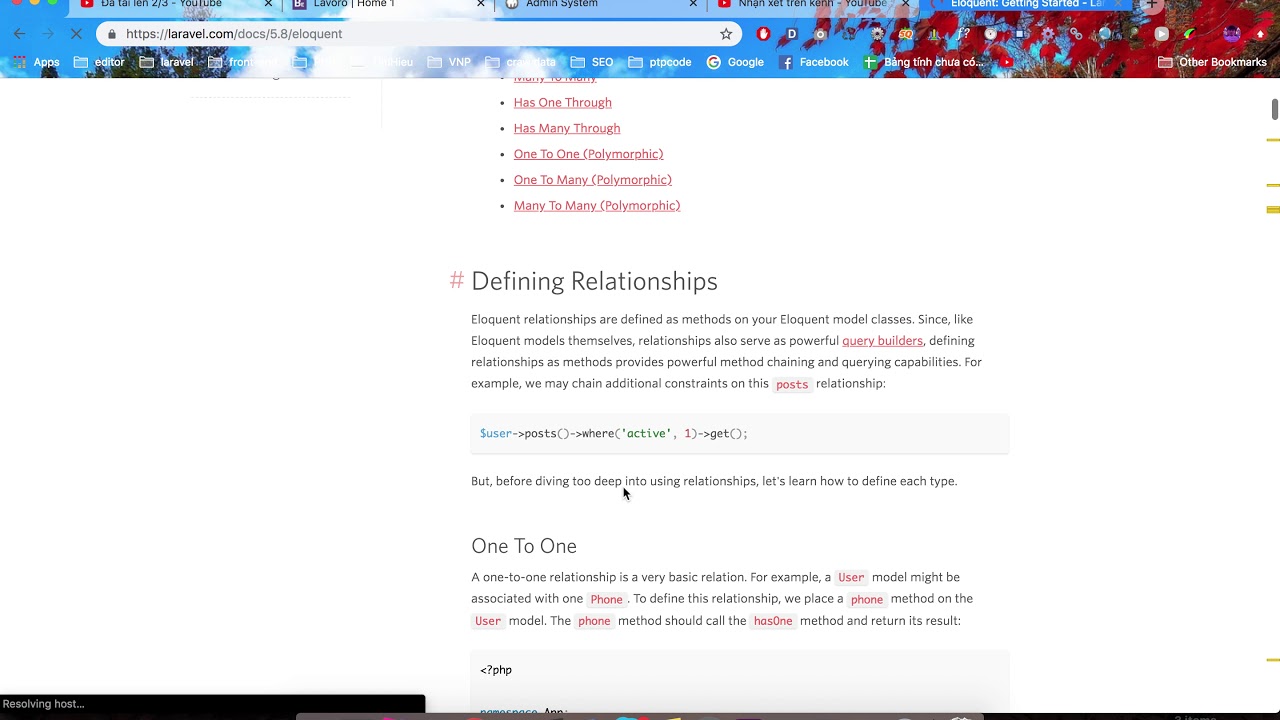Screen dimensions: 1280x720
Task: Click the # anchor beside Defining Relationships
Action: coord(456,281)
